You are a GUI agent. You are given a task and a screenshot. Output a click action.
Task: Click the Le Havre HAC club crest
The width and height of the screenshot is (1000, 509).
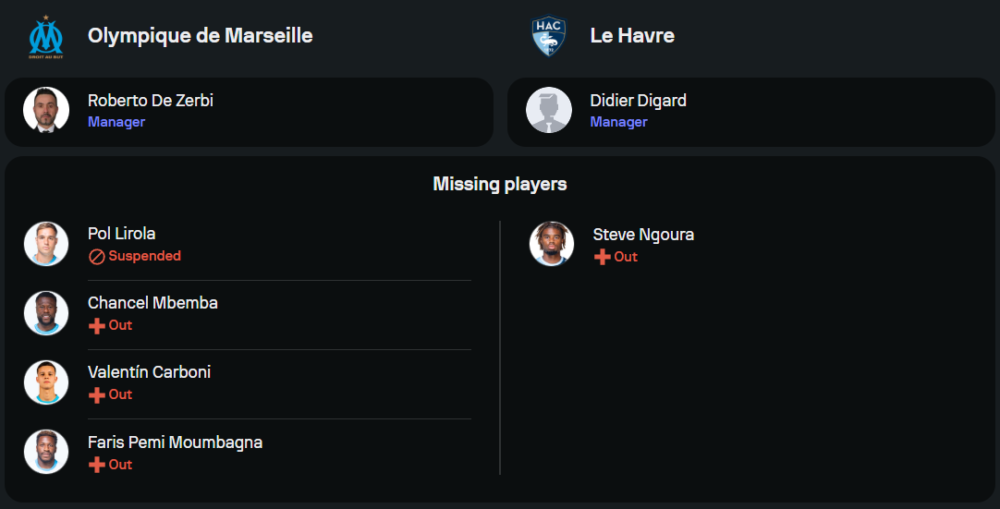coord(549,36)
